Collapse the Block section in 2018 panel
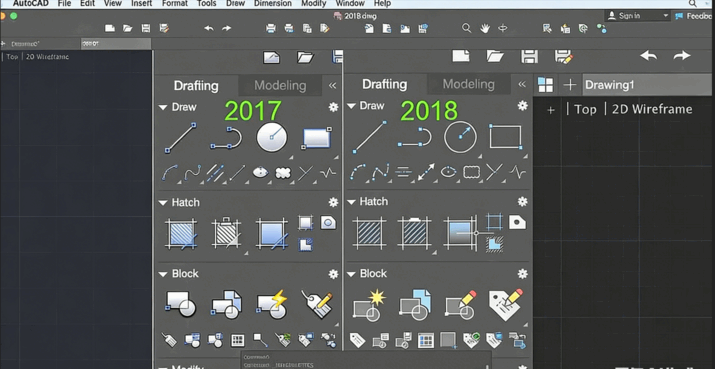 [x=351, y=274]
